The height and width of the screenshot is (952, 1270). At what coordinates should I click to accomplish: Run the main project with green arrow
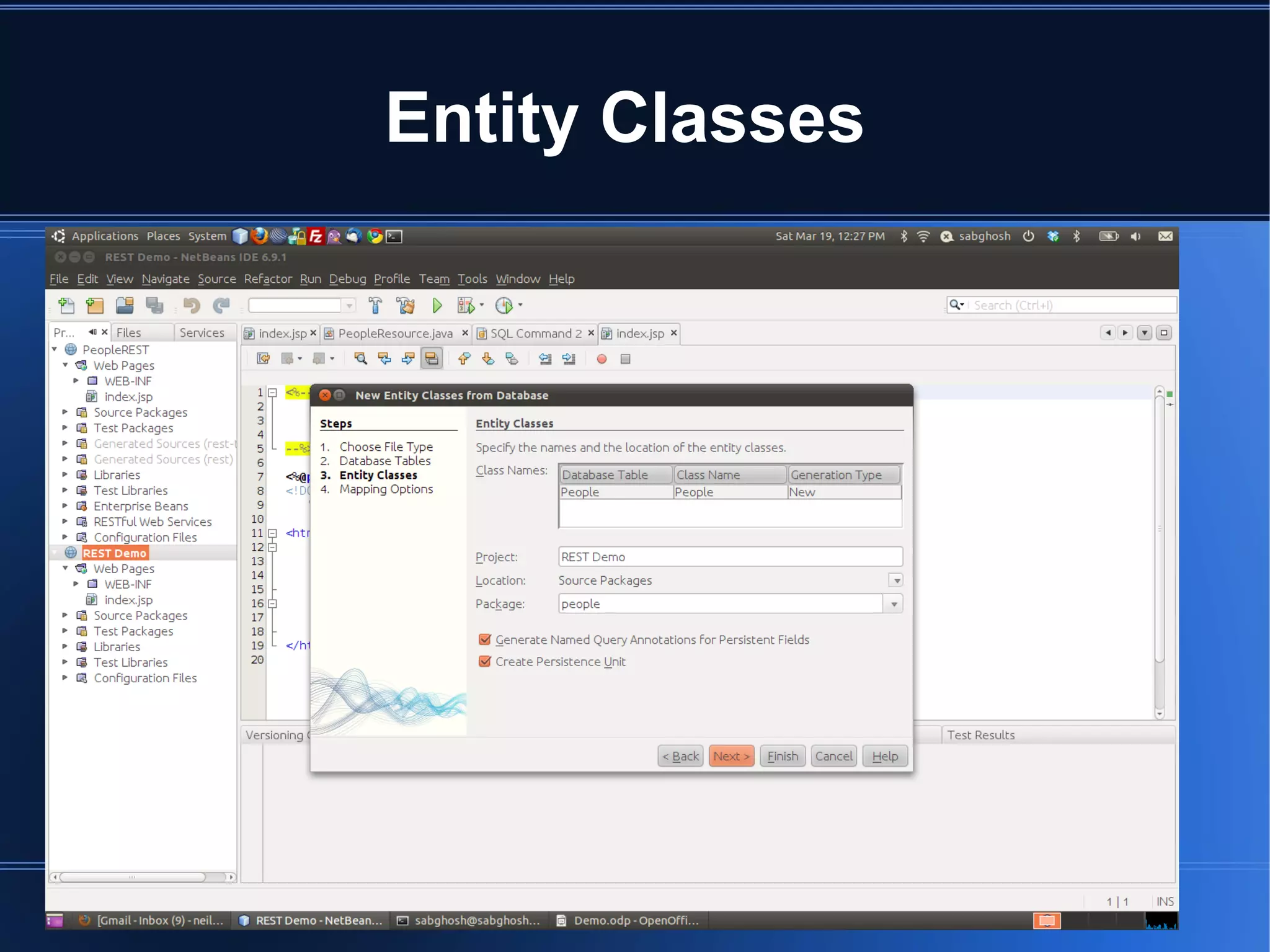(437, 305)
